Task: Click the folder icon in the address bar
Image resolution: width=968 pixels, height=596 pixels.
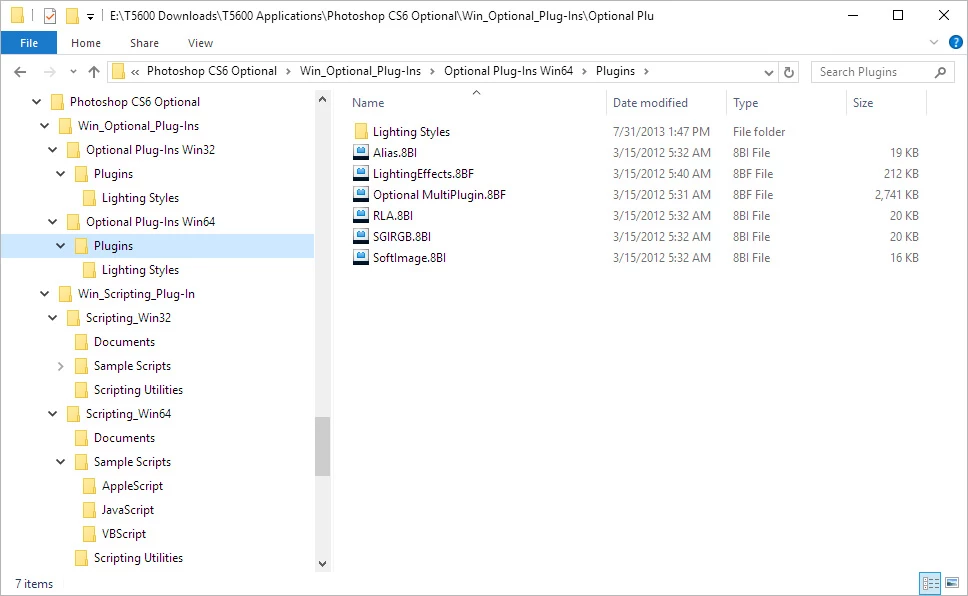Action: click(119, 72)
